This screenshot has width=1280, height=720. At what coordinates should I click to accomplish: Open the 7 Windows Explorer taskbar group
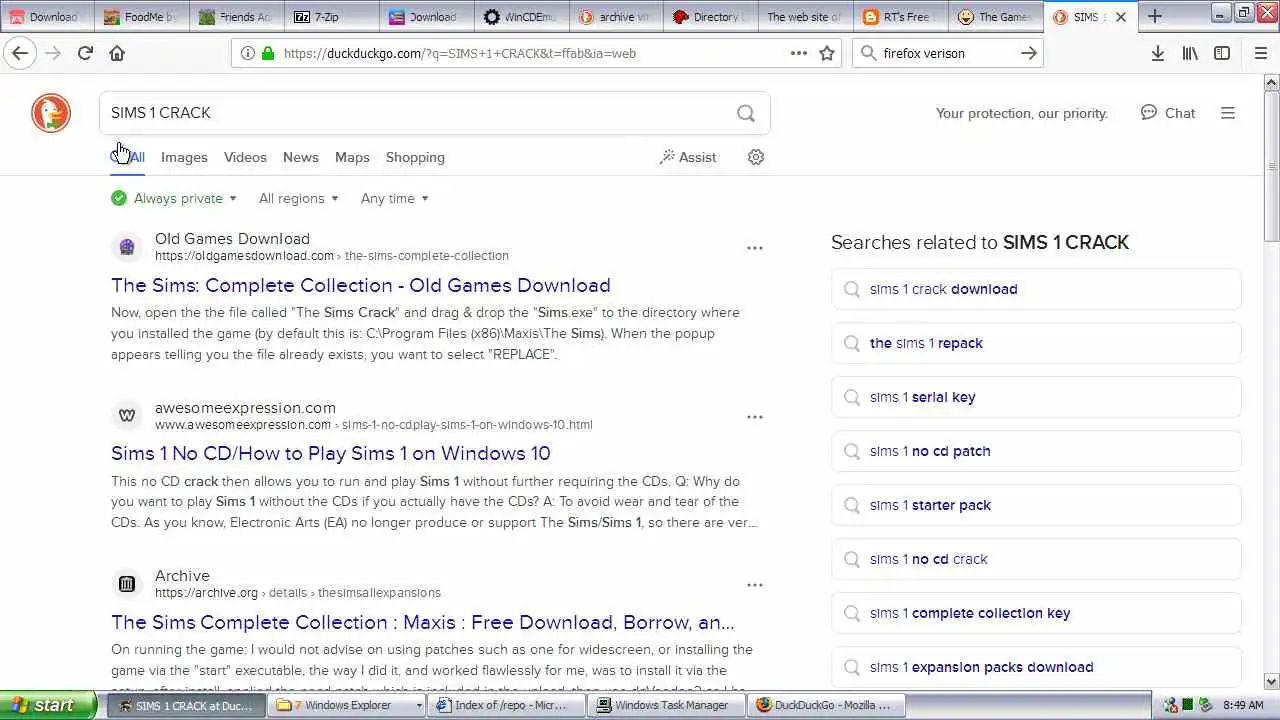[x=348, y=705]
